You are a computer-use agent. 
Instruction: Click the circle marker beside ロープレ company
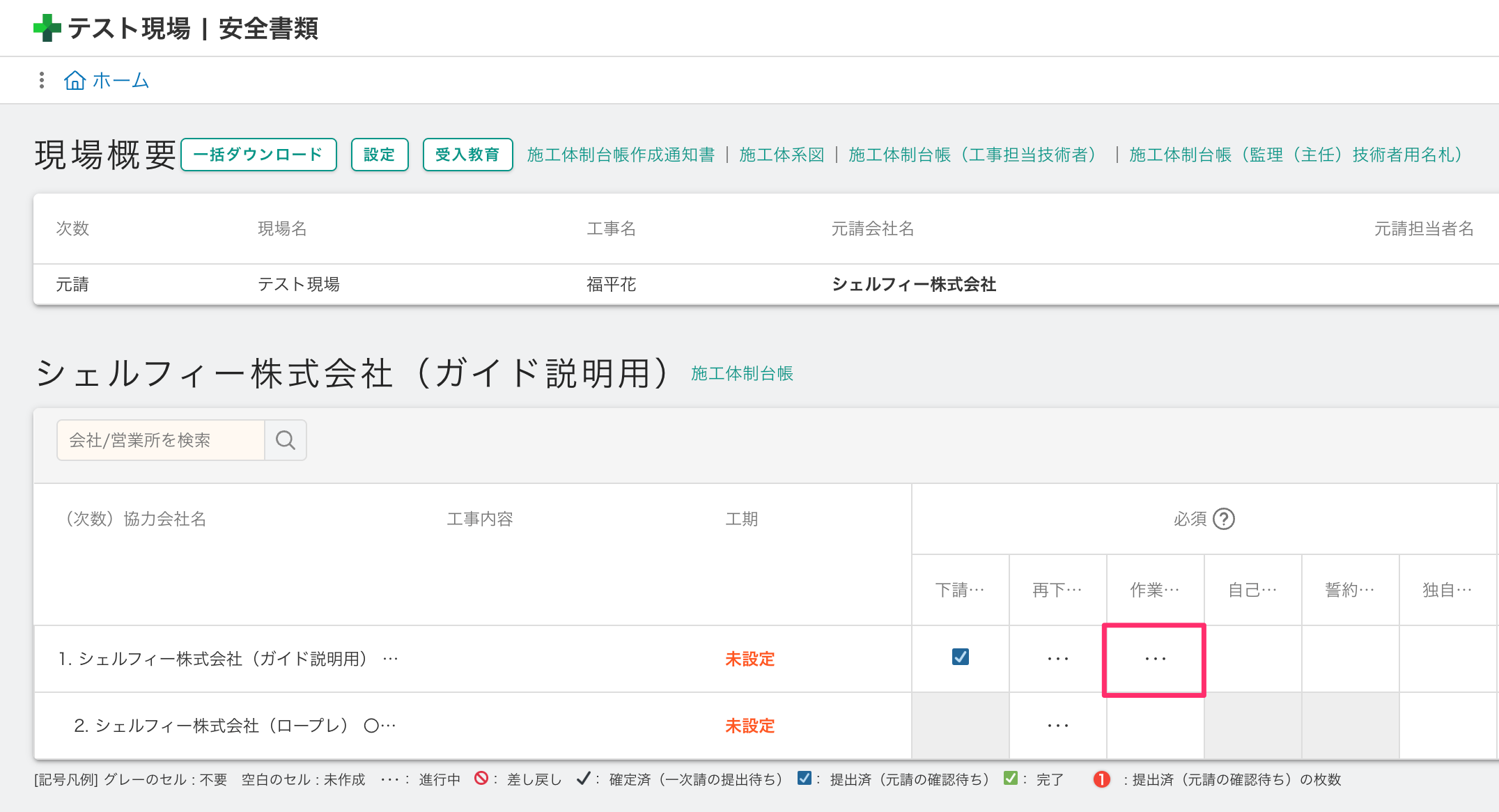coord(371,726)
